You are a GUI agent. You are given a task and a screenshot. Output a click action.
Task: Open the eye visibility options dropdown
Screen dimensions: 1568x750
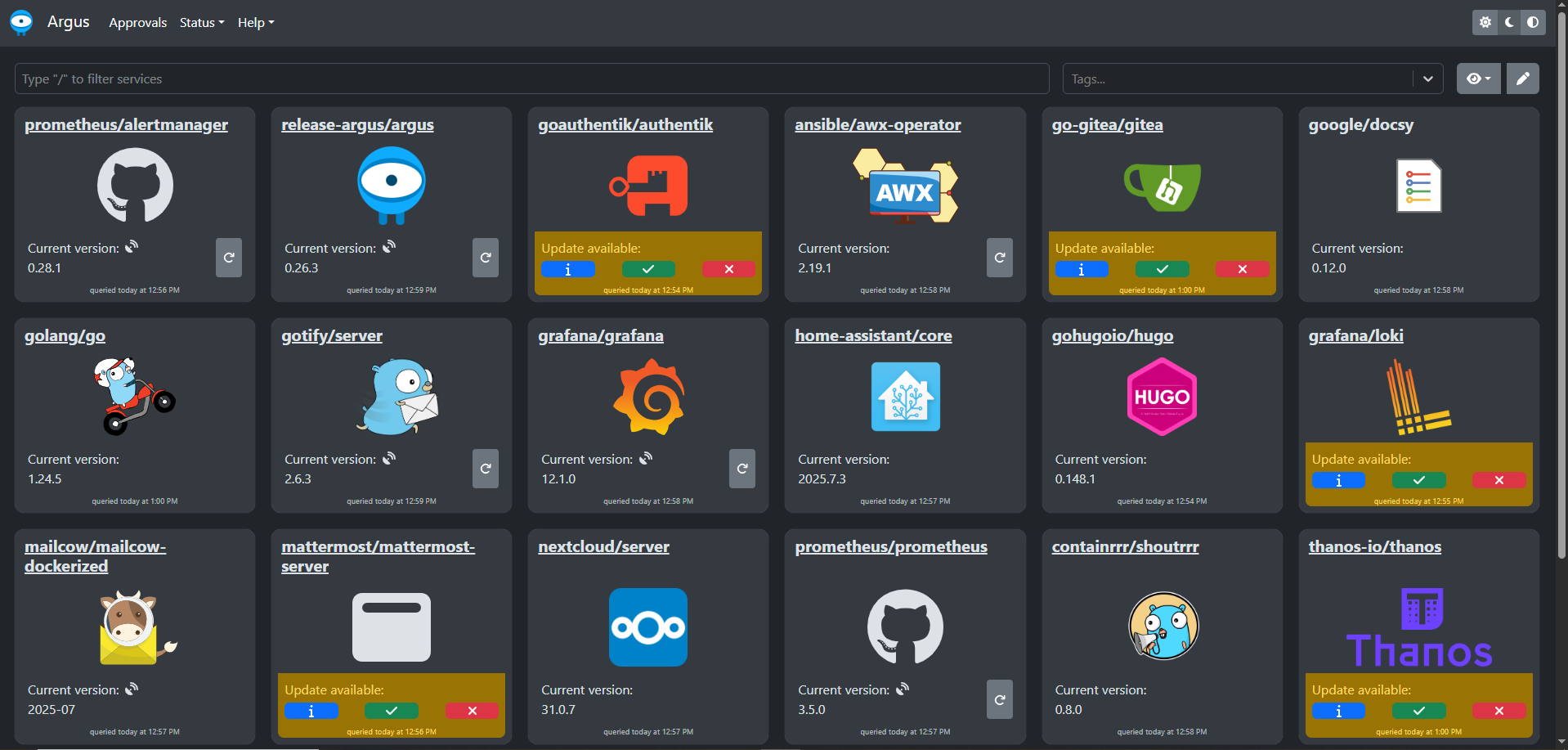(x=1478, y=79)
